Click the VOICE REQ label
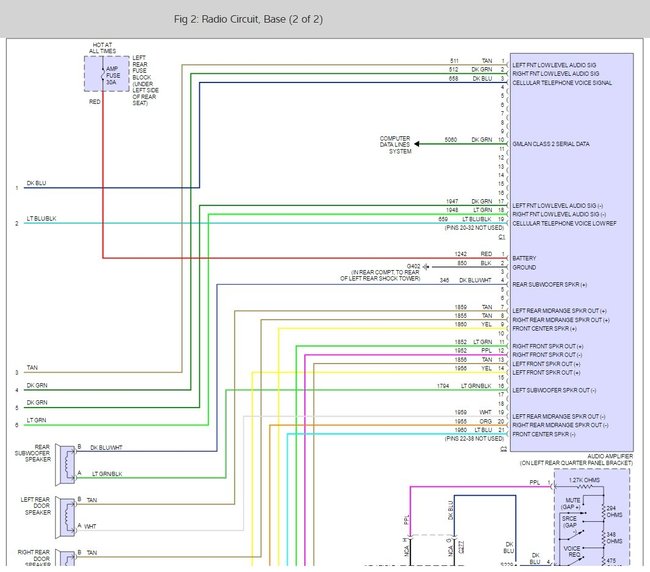Image resolution: width=650 pixels, height=572 pixels. click(x=572, y=551)
